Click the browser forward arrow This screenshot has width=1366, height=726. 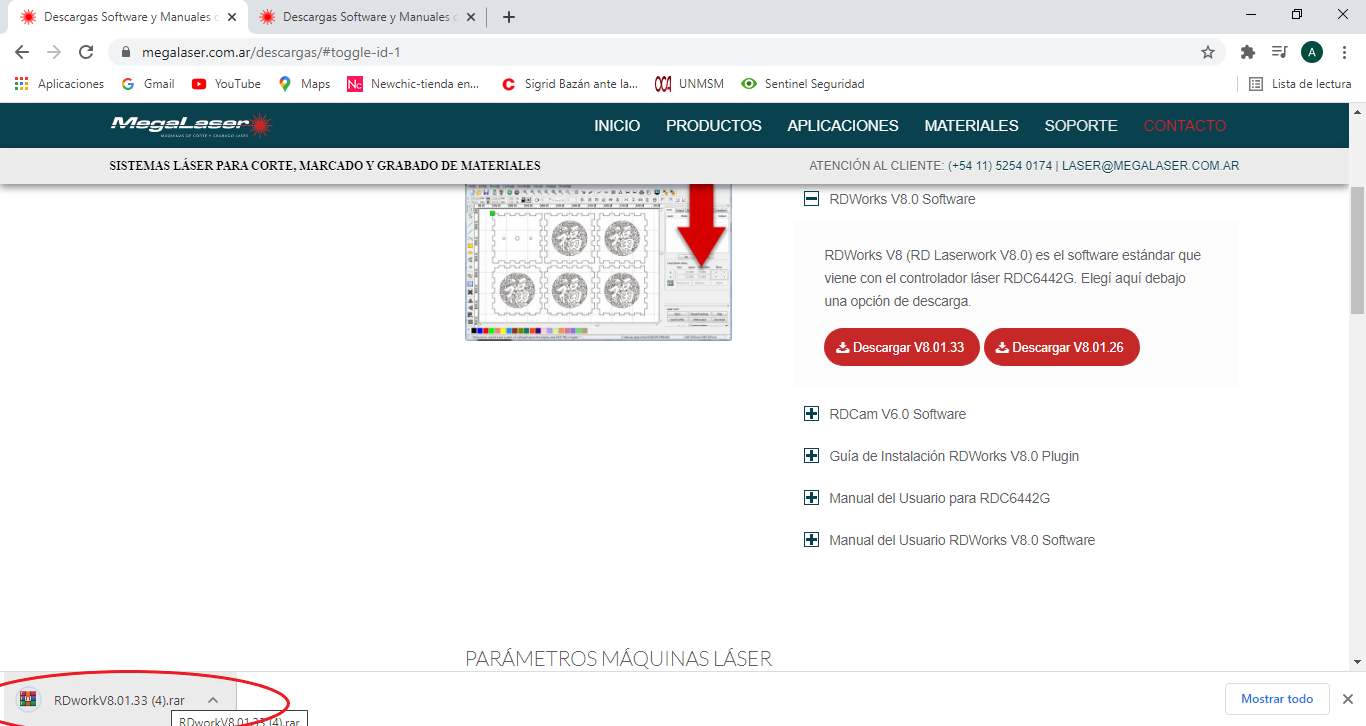click(x=54, y=52)
